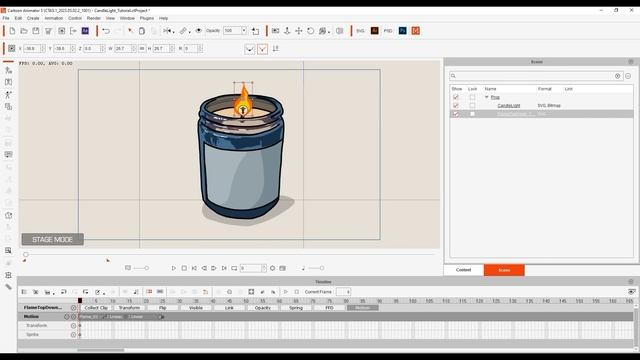Select the rotate tool icon
This screenshot has height=360, width=640.
[x=311, y=31]
